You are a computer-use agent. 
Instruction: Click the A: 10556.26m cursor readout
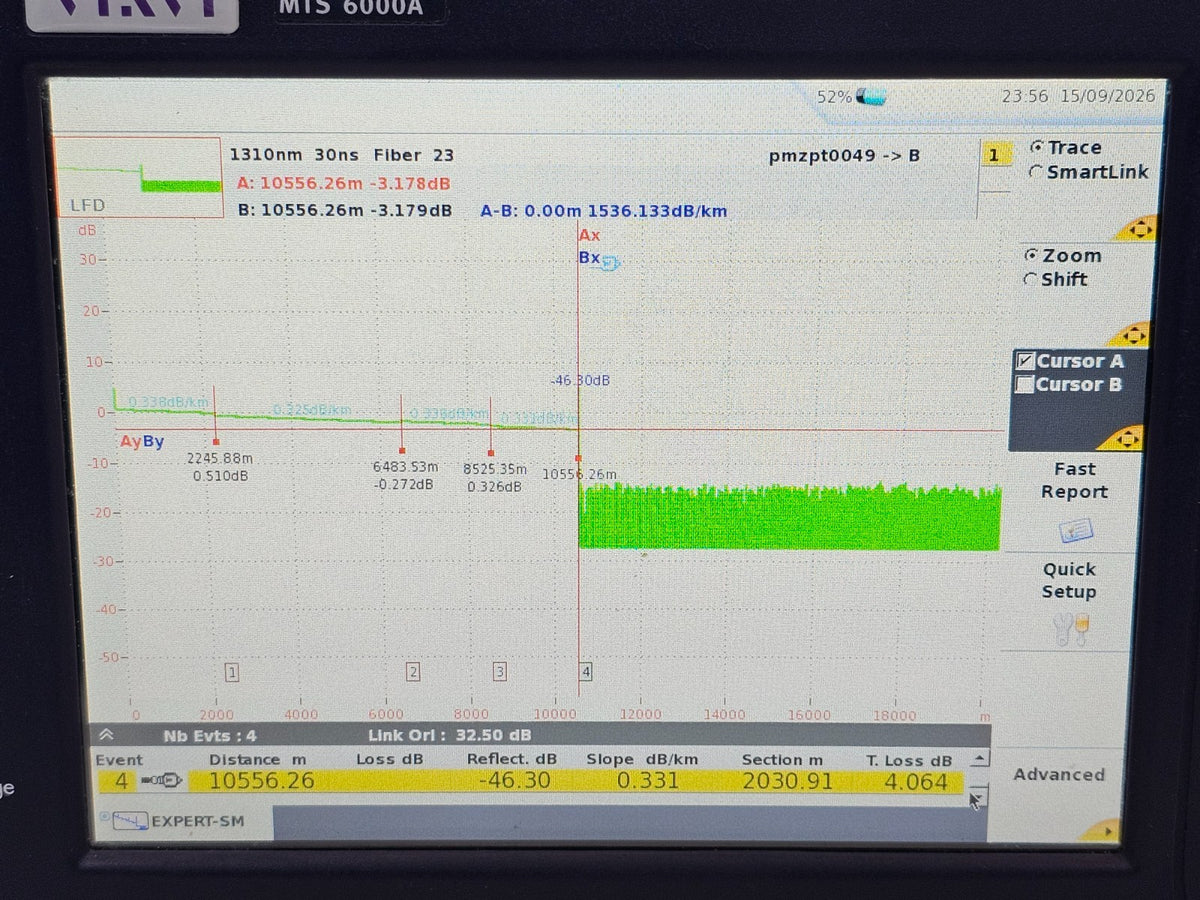(343, 184)
